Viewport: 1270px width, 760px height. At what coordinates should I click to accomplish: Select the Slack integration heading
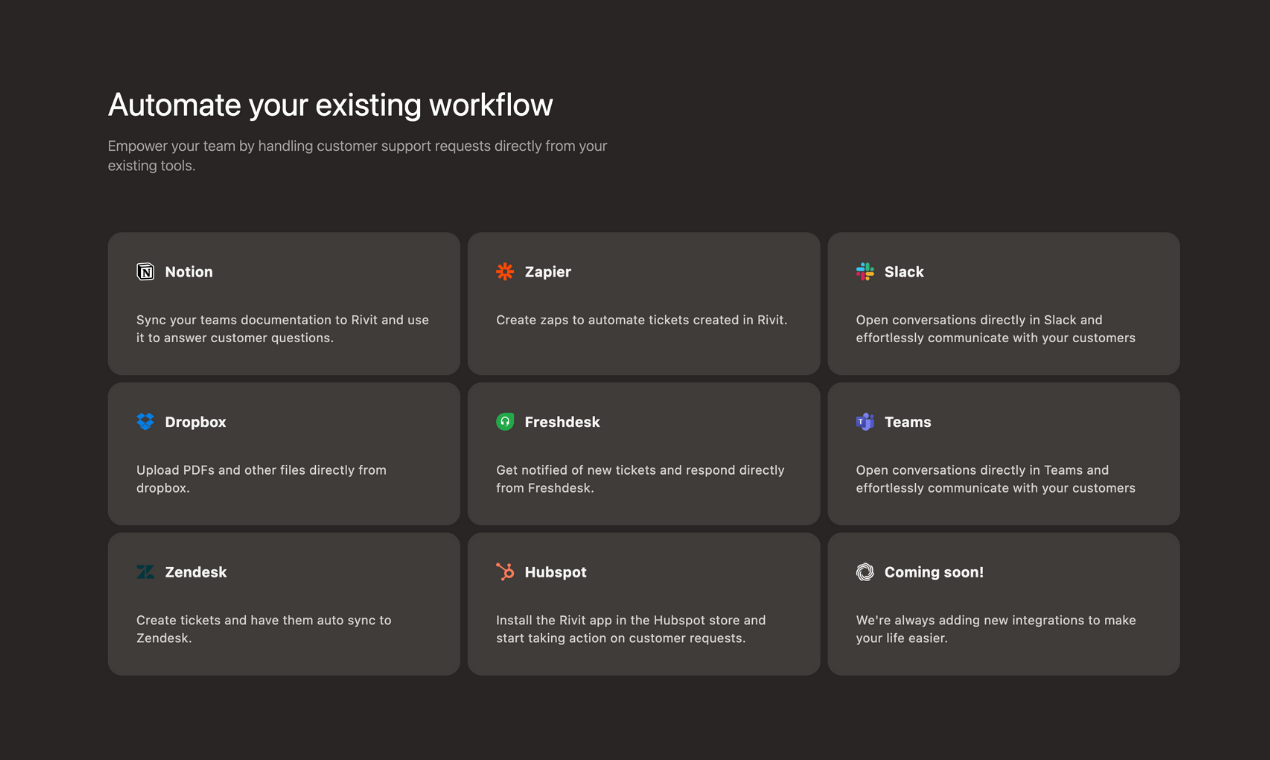[x=904, y=272]
